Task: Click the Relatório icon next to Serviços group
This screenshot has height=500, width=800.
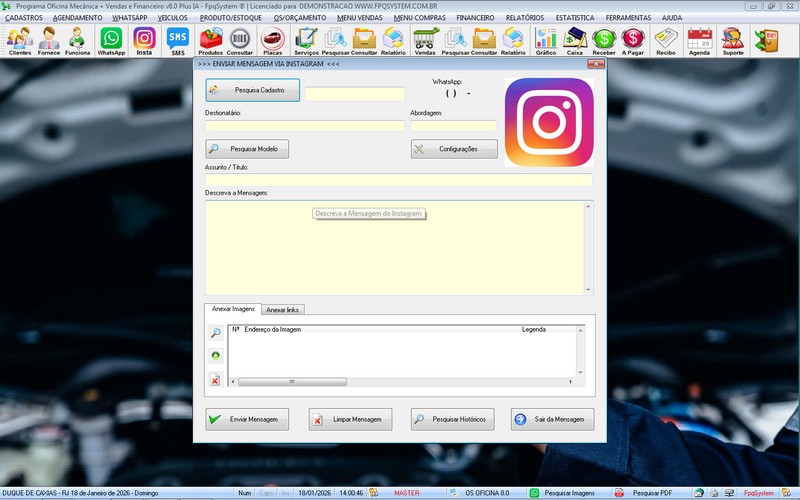Action: (393, 41)
